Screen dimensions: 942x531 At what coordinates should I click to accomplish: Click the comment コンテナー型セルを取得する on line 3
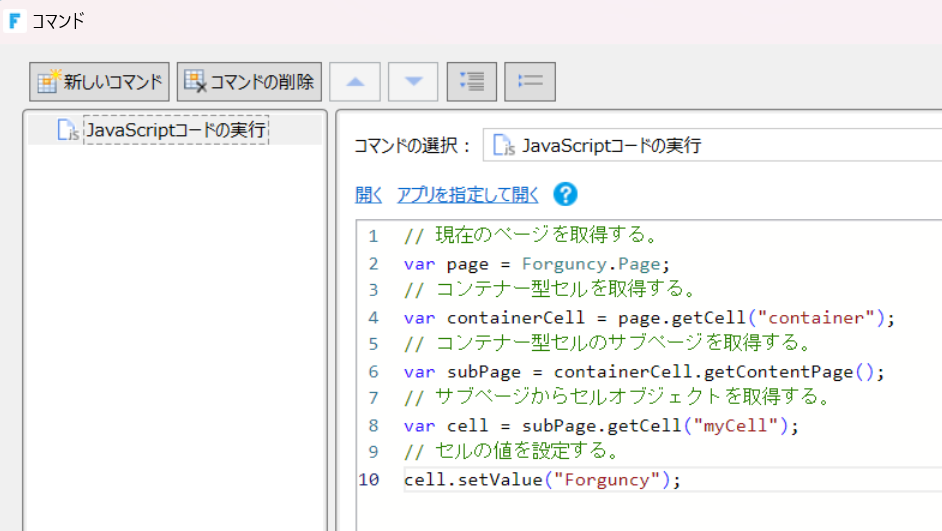point(551,289)
